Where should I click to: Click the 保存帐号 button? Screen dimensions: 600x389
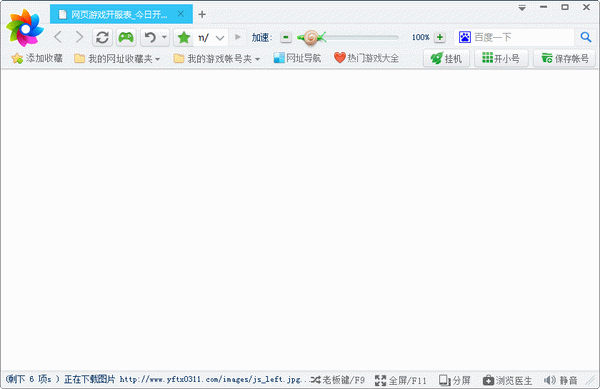point(565,59)
